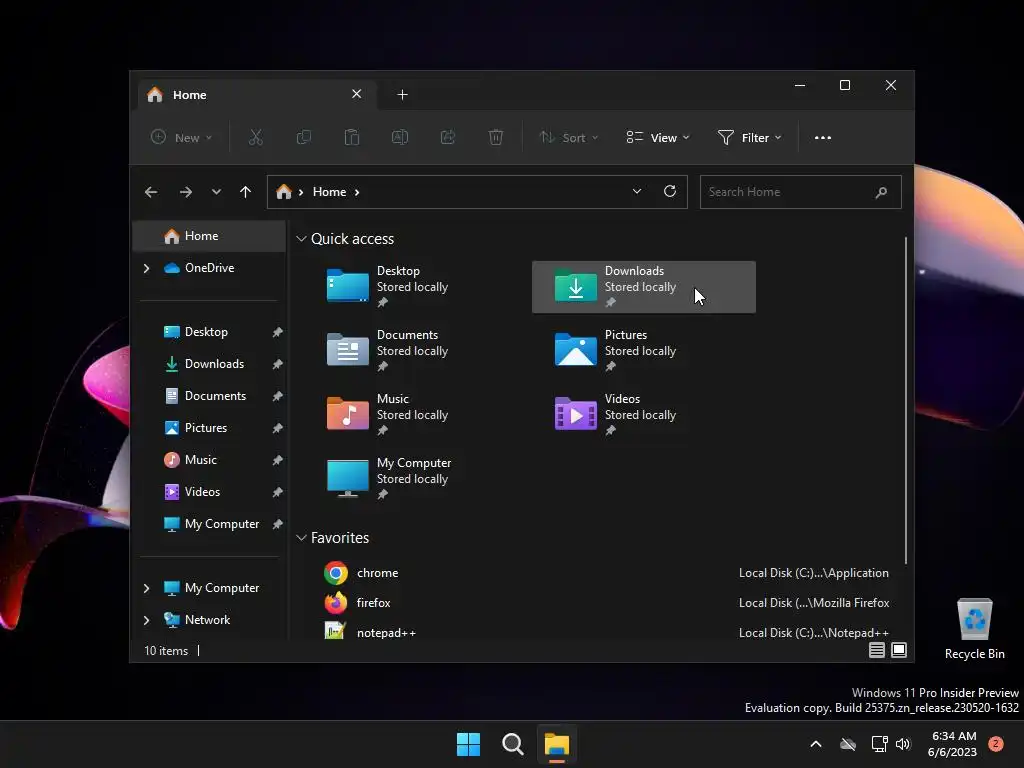The image size is (1024, 768).
Task: Click the Delete trash icon
Action: pyautogui.click(x=496, y=137)
